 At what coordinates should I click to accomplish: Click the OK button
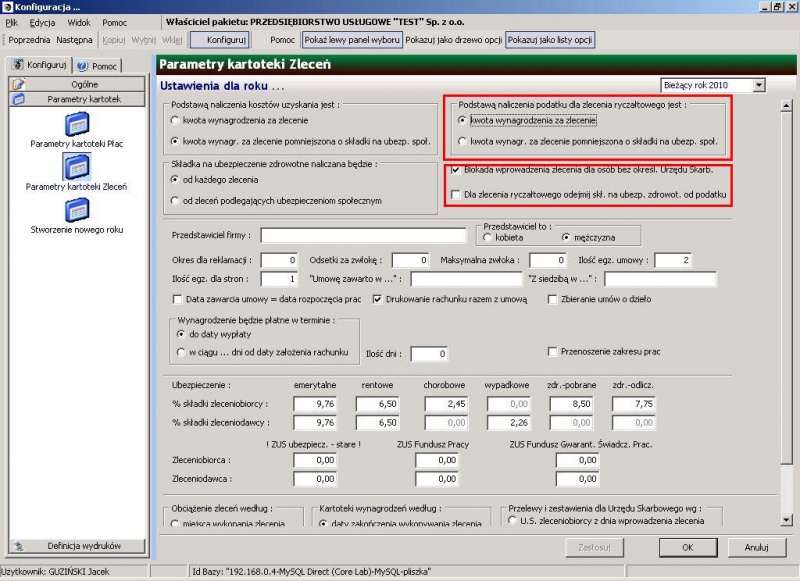pyautogui.click(x=688, y=547)
